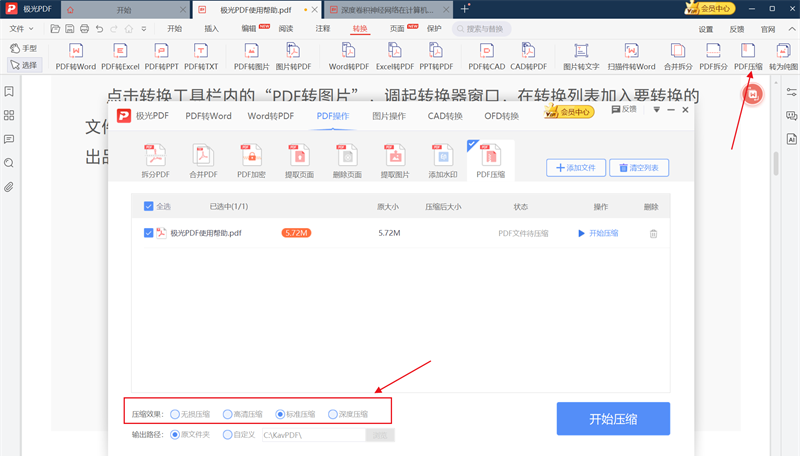
Task: Open 图片转PDF tool in ribbon
Action: pyautogui.click(x=293, y=57)
